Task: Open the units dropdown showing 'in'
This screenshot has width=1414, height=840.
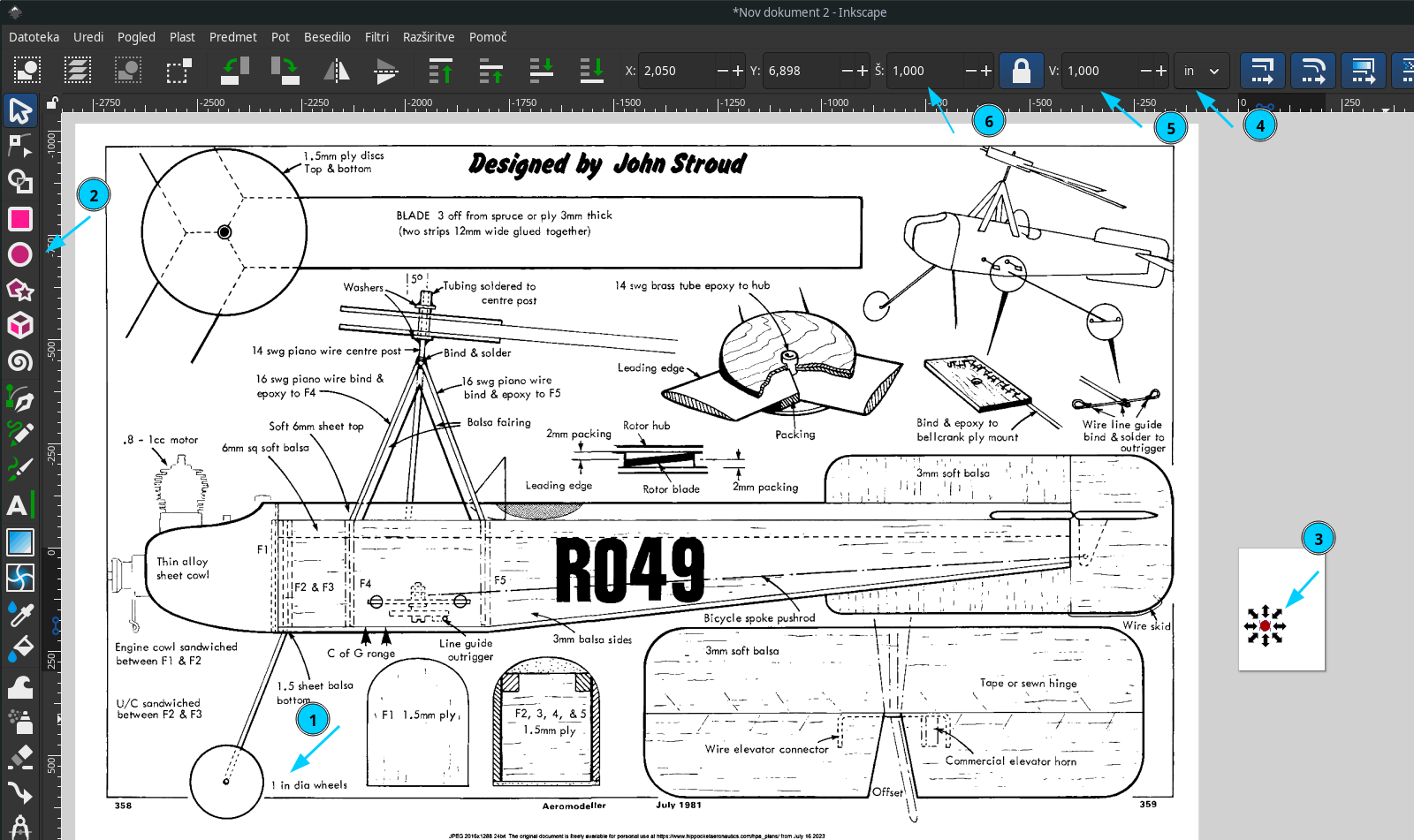Action: (x=1201, y=71)
